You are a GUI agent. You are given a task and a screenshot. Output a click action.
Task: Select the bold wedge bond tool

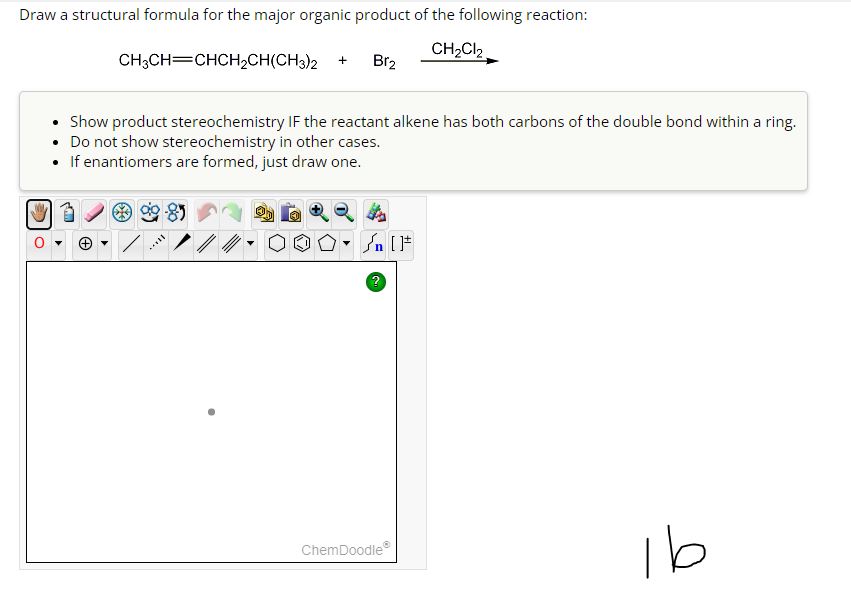click(x=181, y=244)
